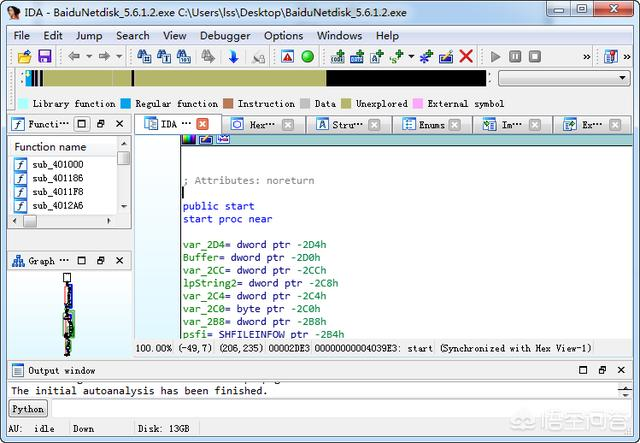Click the first green-plus create icon
This screenshot has height=443, width=640.
pyautogui.click(x=338, y=56)
